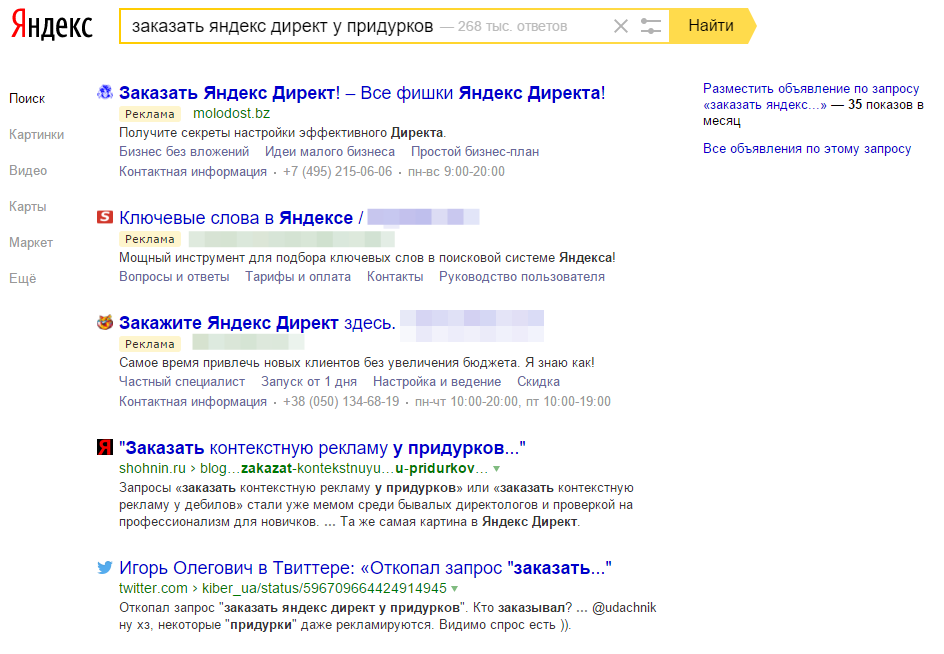
Task: Open the molodost.bz favicon beside first ad
Action: [105, 92]
